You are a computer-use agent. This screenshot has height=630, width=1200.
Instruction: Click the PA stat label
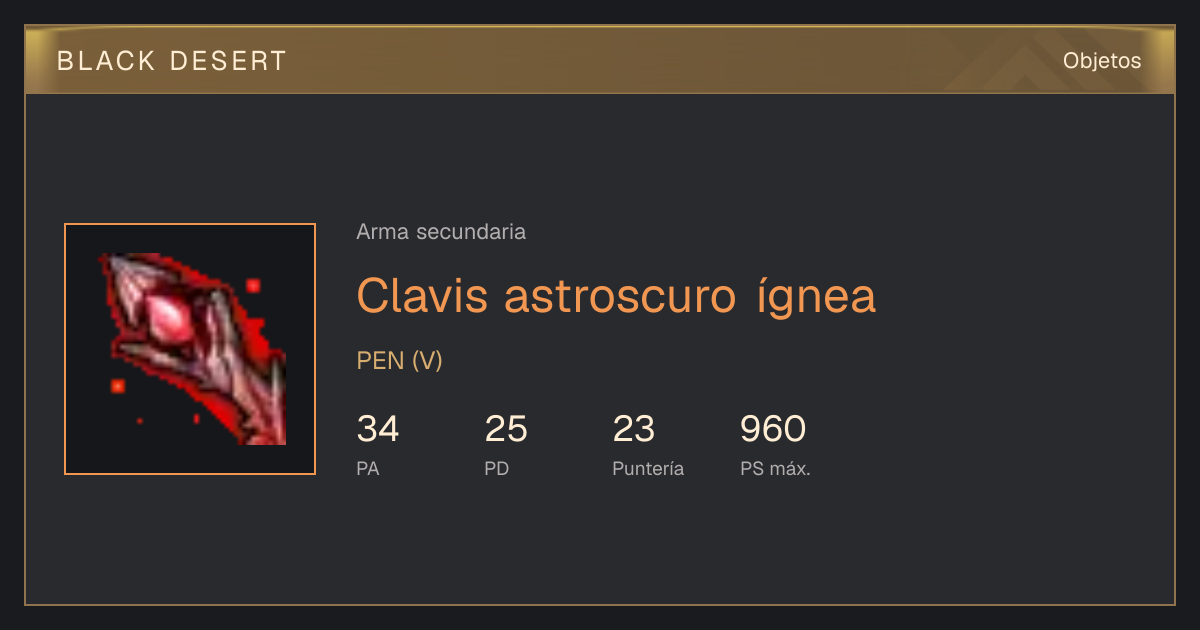coord(368,468)
